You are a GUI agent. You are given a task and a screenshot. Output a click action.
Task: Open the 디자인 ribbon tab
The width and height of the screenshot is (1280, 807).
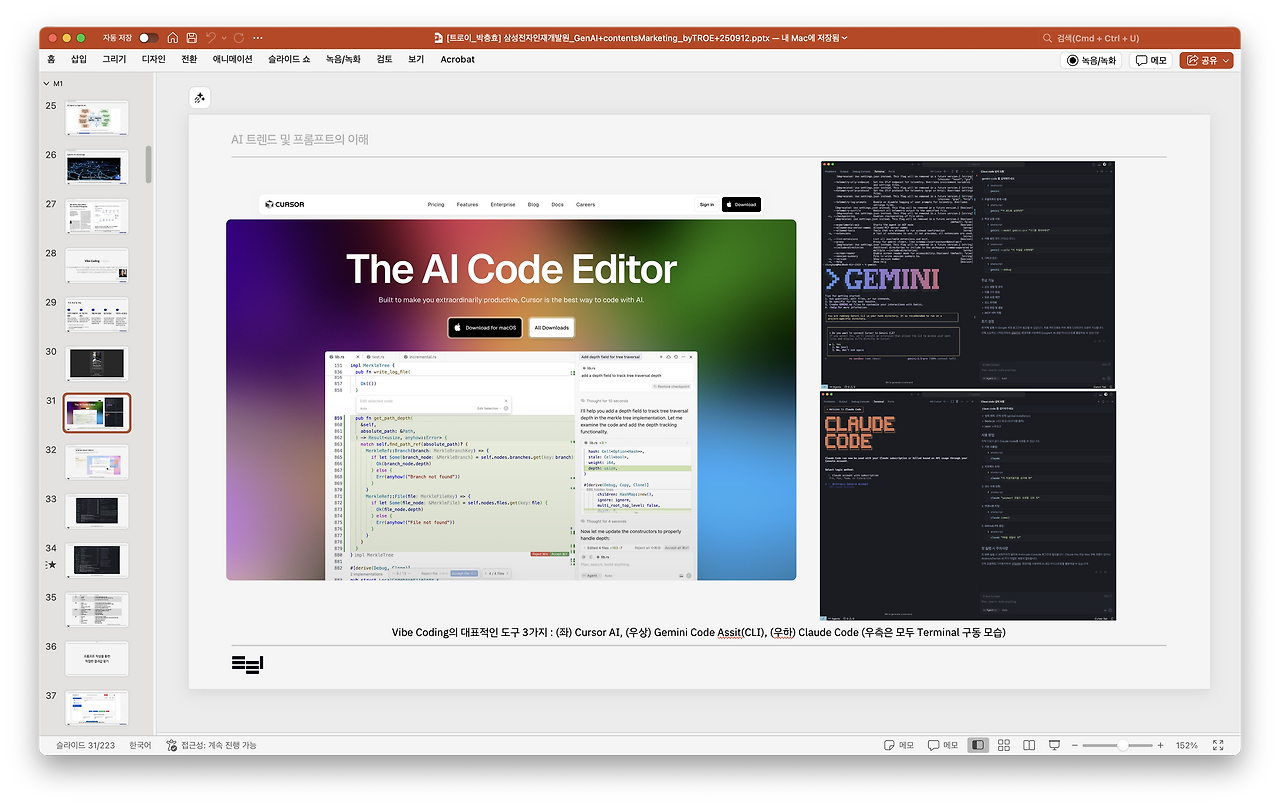click(154, 60)
